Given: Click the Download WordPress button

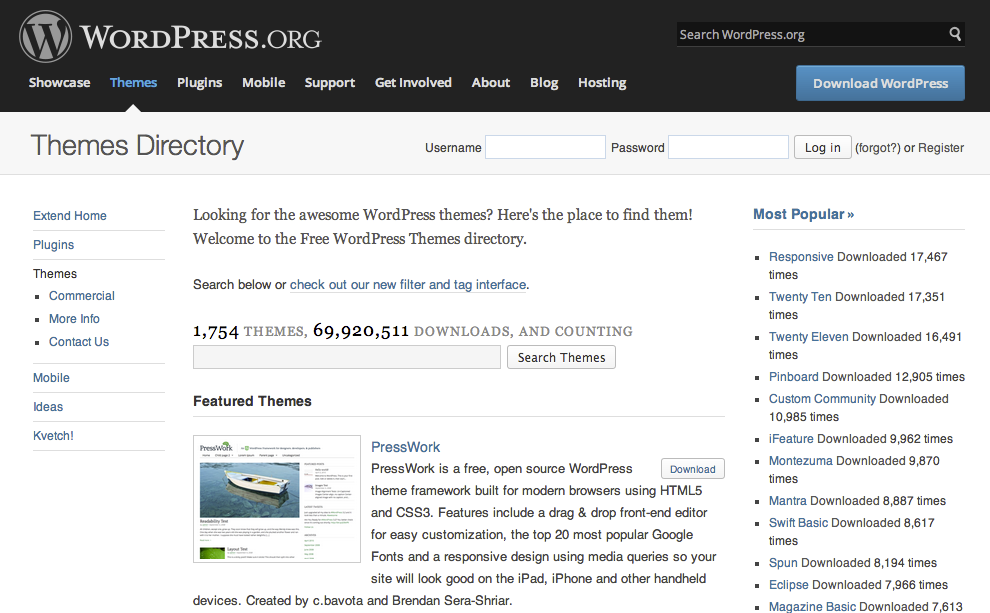Looking at the screenshot, I should click(x=880, y=83).
